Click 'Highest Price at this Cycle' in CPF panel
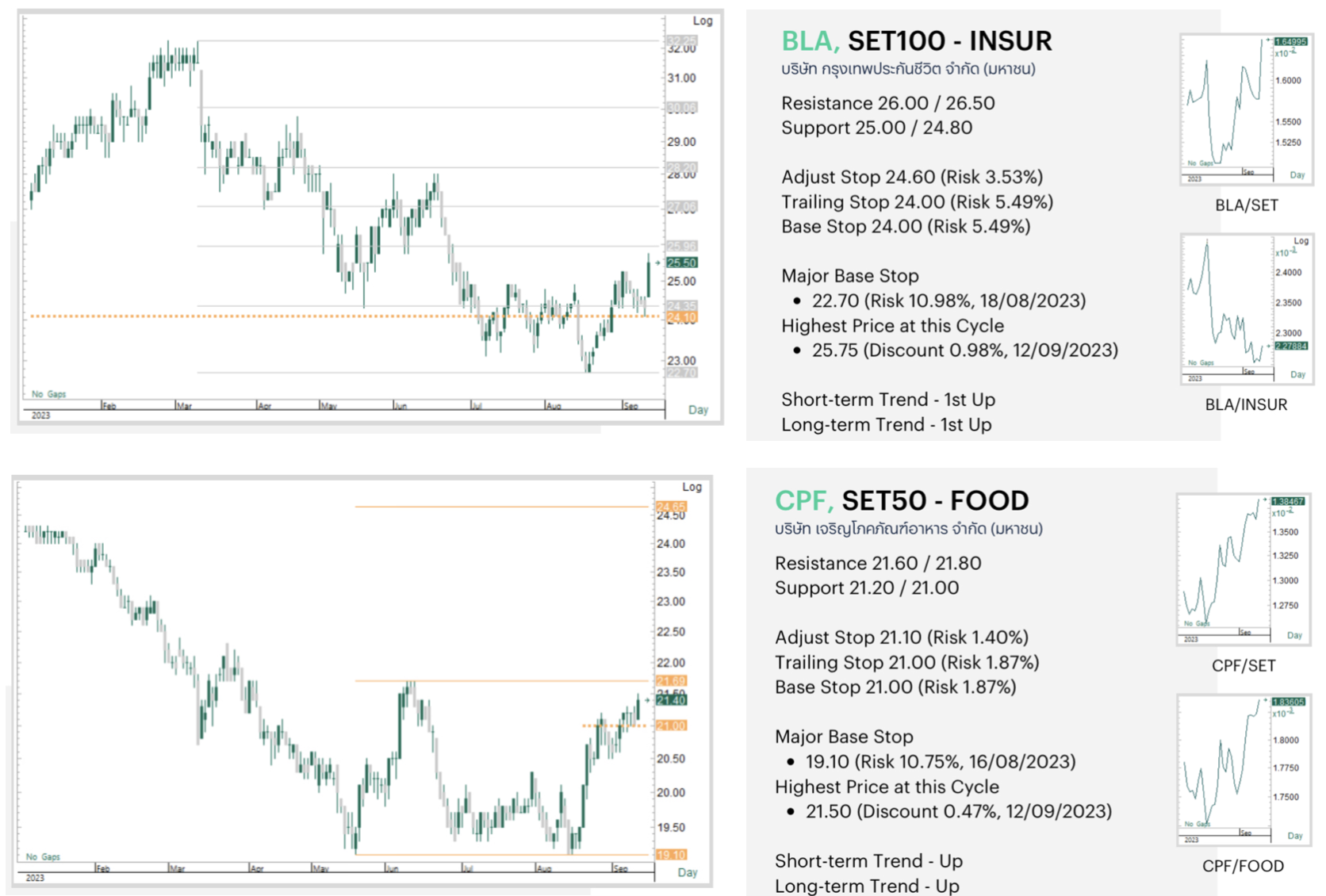Image resolution: width=1326 pixels, height=896 pixels. (887, 787)
